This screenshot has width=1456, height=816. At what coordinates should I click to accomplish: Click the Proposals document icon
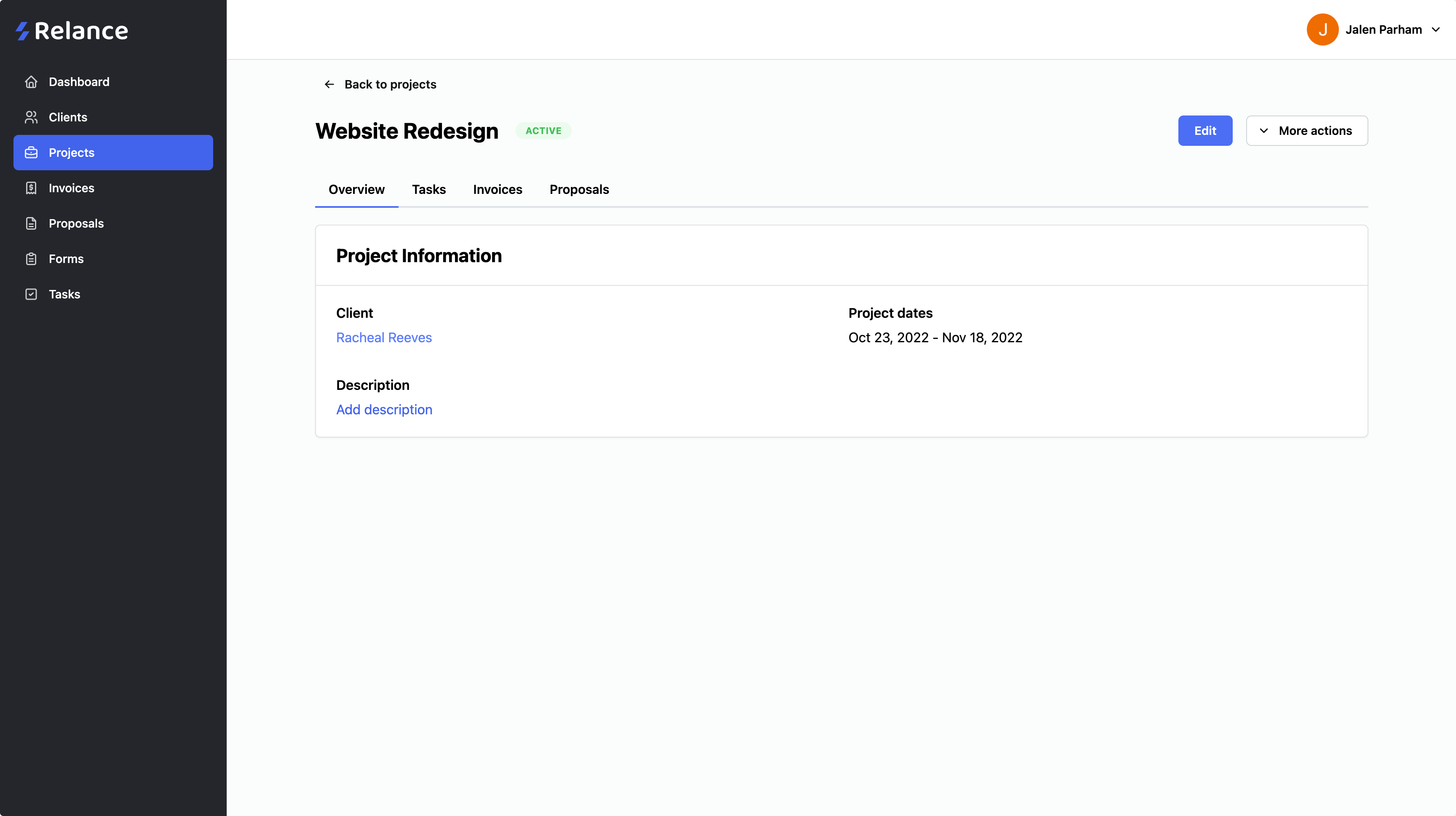(x=31, y=223)
